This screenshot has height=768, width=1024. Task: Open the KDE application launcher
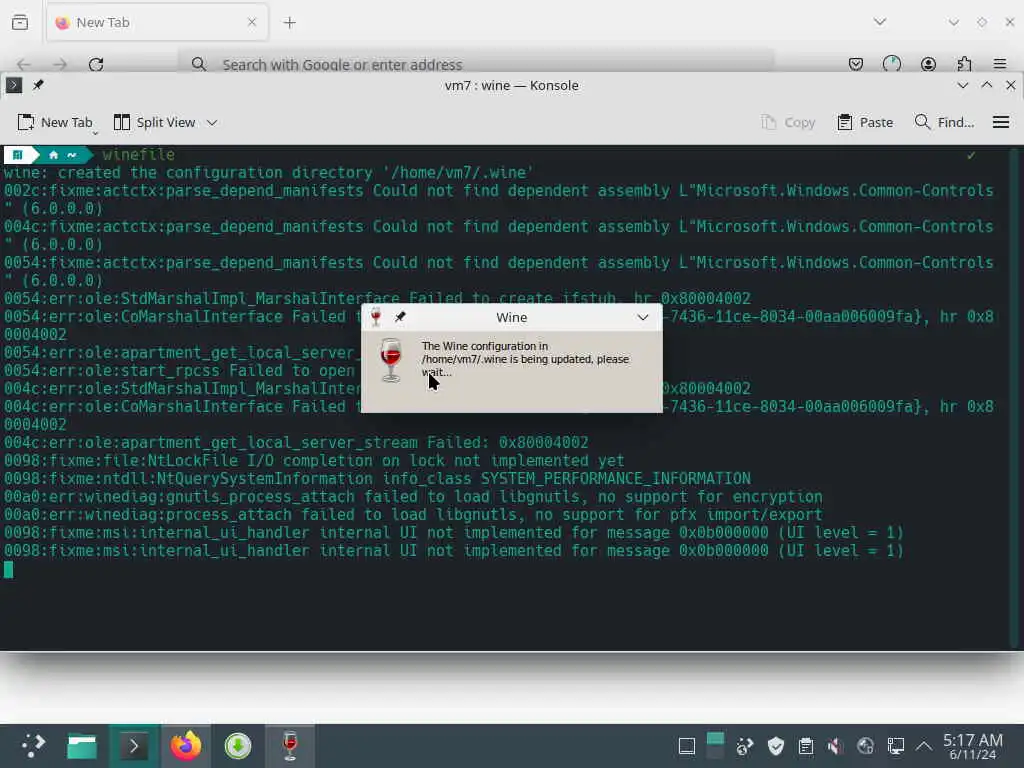pos(32,746)
